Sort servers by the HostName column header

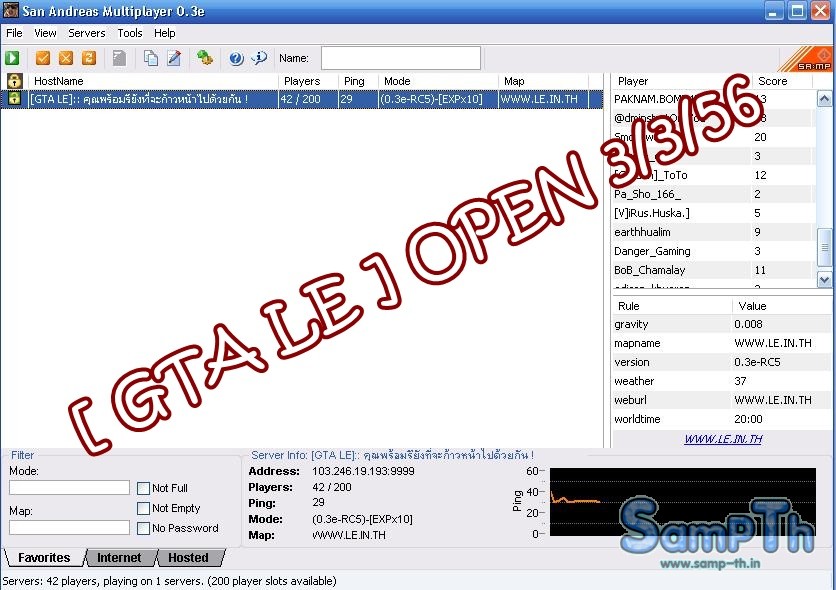153,81
